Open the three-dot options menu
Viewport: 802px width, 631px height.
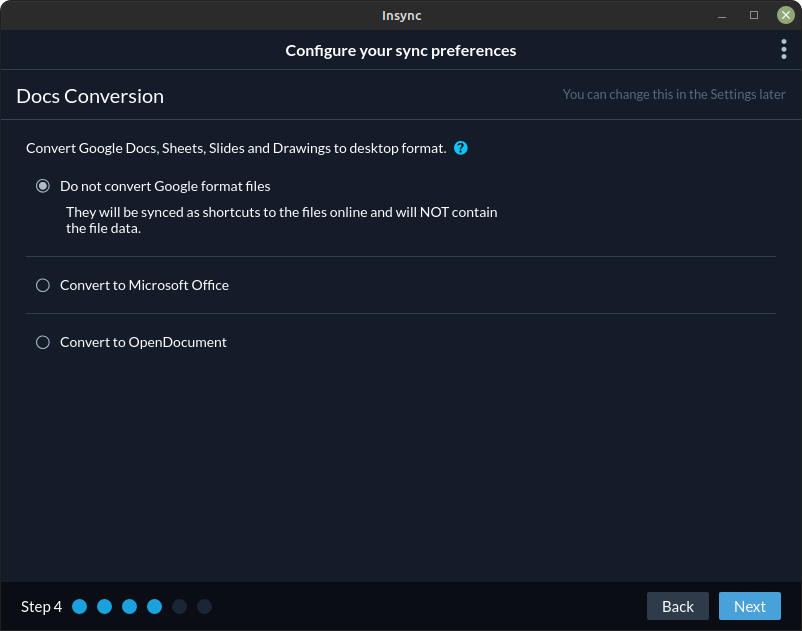click(783, 50)
